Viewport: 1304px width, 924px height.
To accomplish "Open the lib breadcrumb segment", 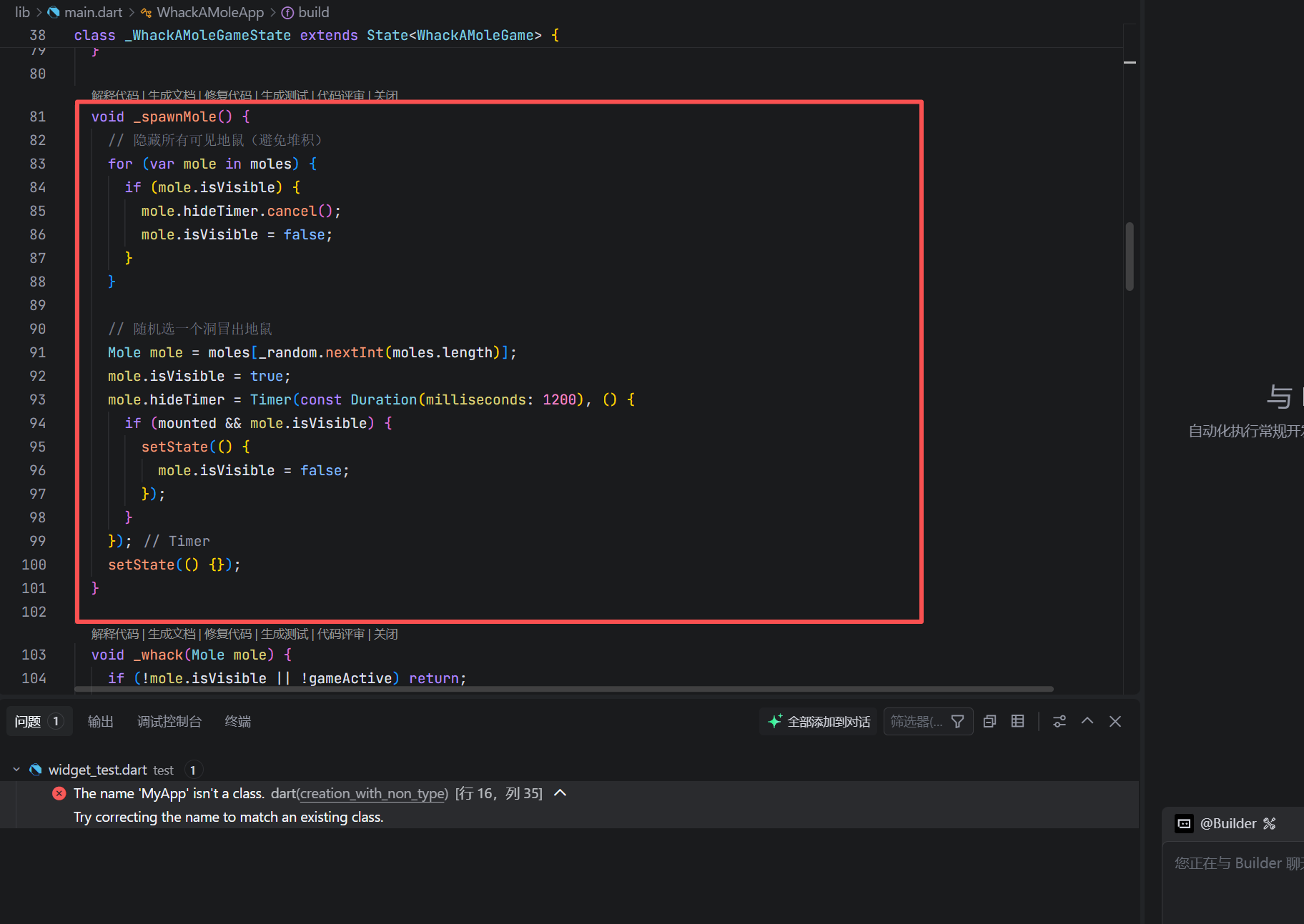I will (x=22, y=12).
